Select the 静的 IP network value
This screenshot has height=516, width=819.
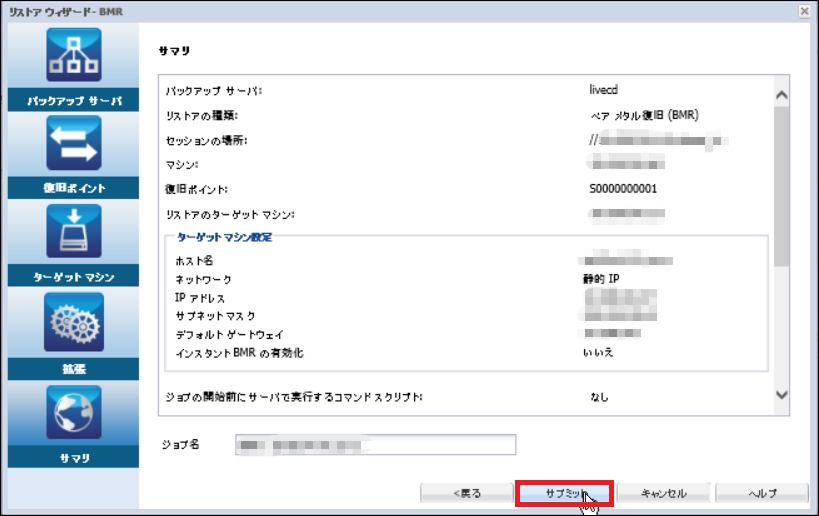coord(601,279)
